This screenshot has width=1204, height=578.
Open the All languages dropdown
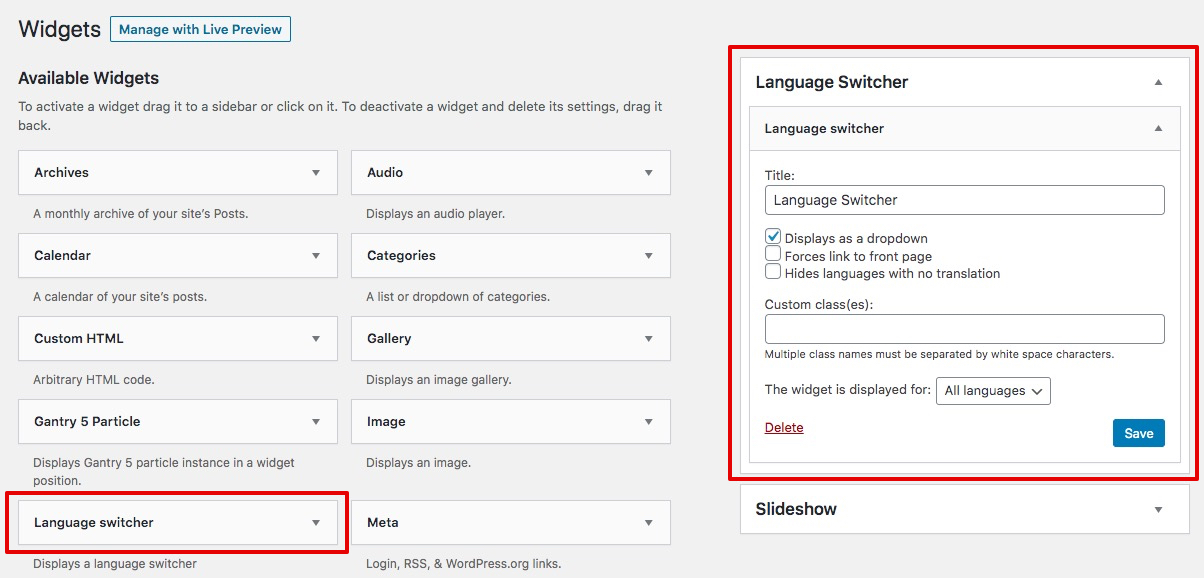coord(993,391)
